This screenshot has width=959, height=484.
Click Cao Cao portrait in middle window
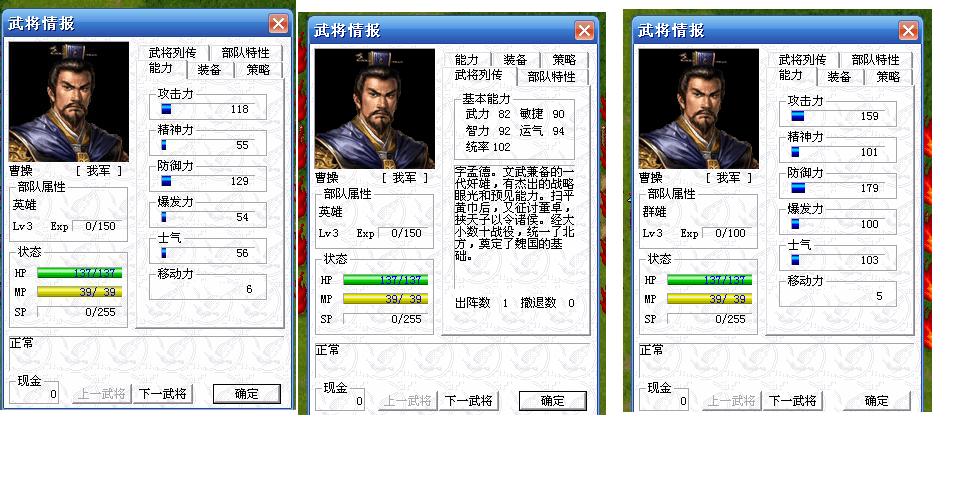pyautogui.click(x=374, y=108)
